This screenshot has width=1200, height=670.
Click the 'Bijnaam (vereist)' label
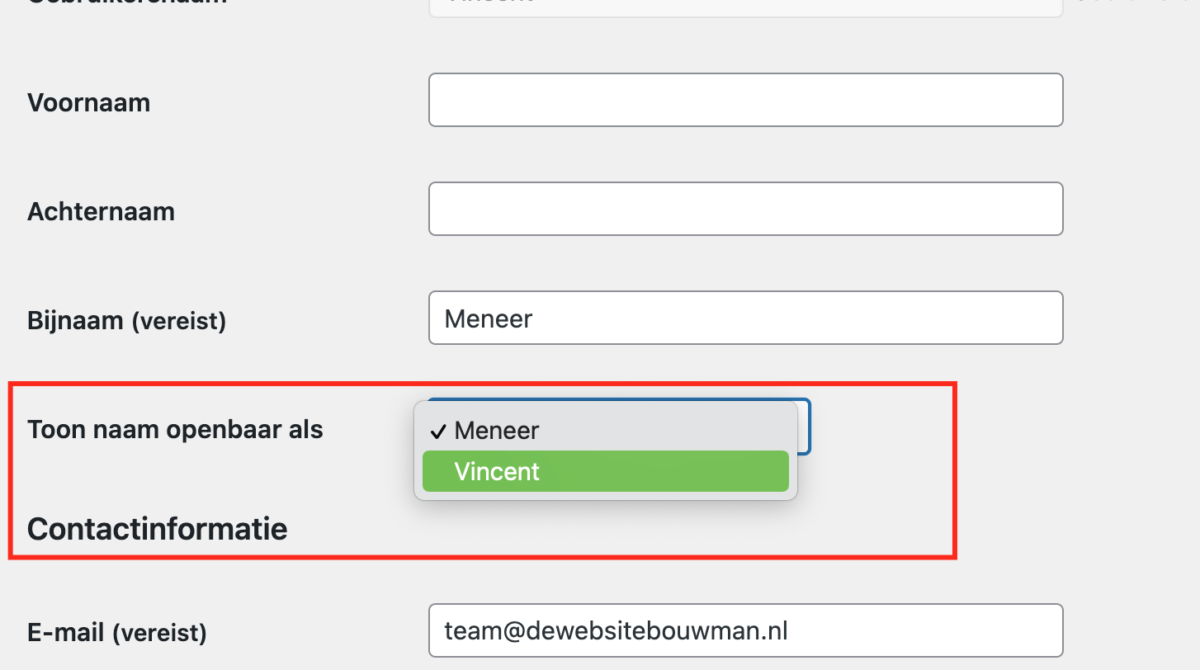pyautogui.click(x=127, y=321)
